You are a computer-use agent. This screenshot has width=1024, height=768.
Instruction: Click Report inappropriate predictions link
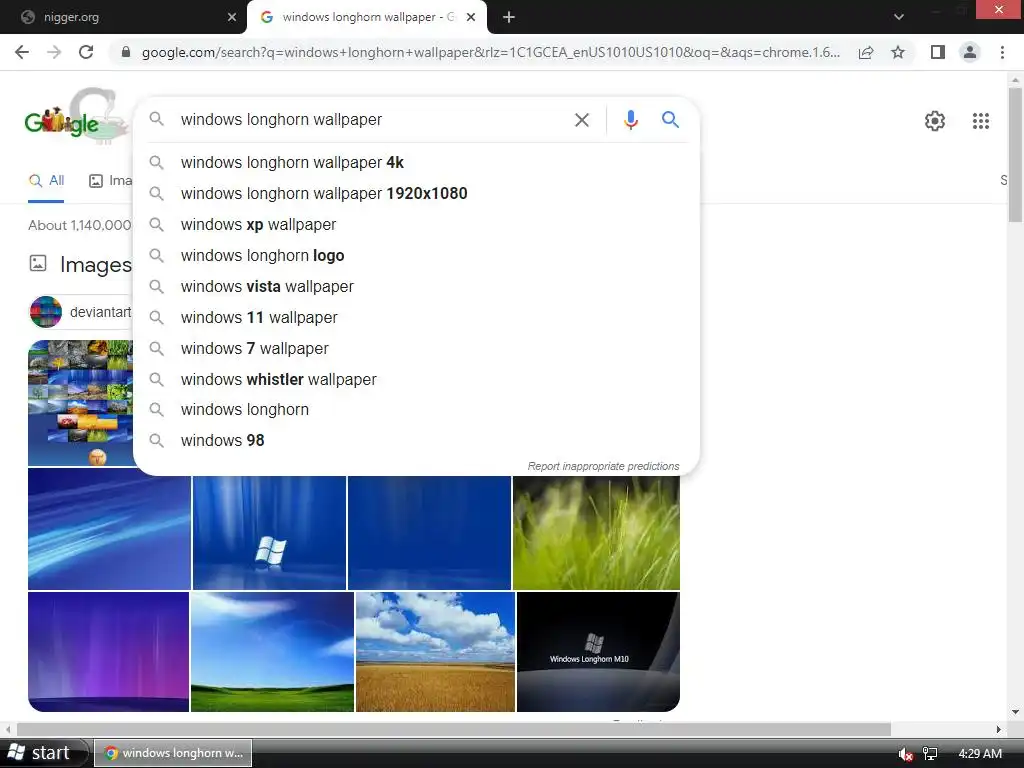[x=603, y=466]
